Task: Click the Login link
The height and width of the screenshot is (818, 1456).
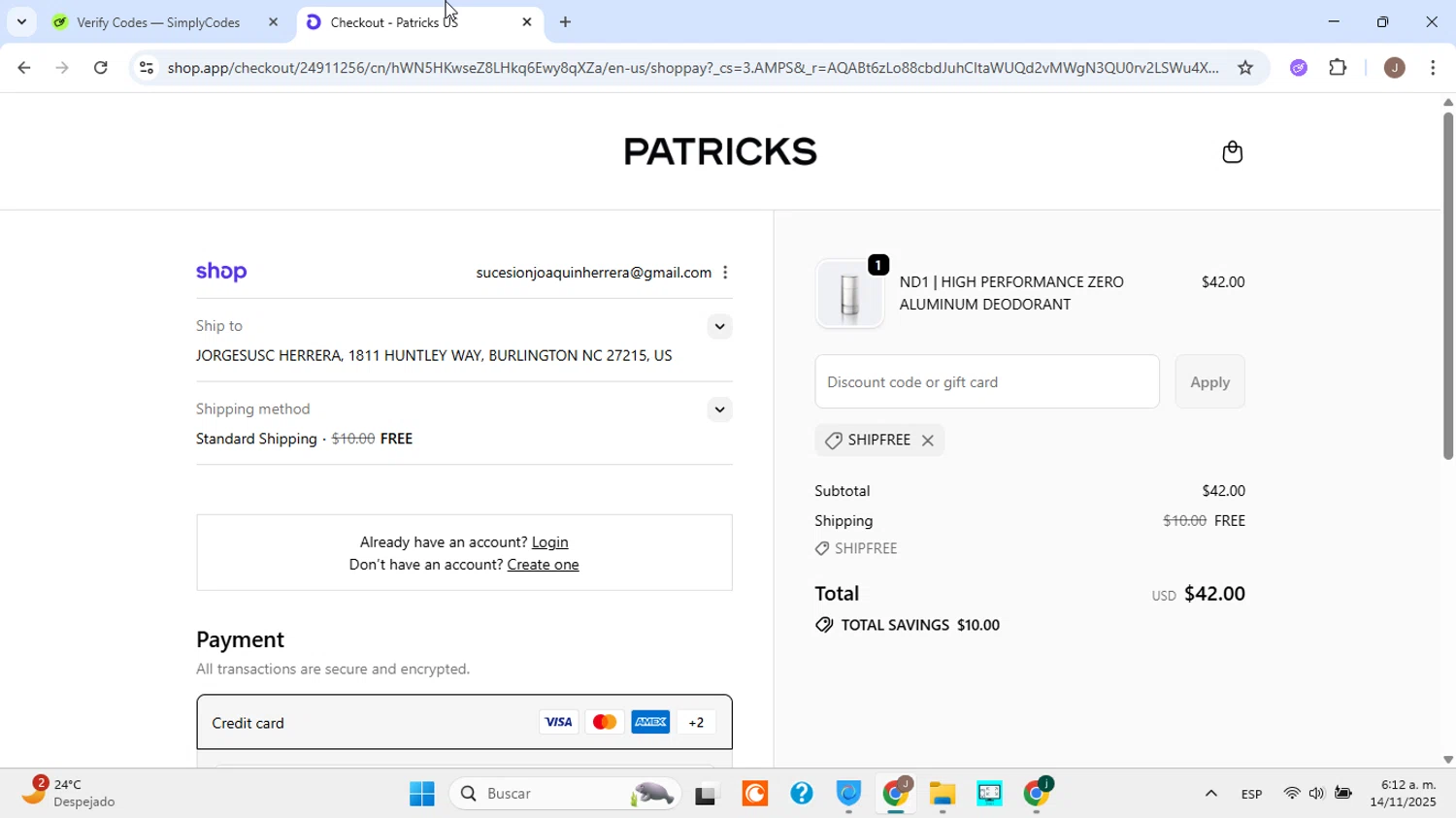Action: [550, 542]
